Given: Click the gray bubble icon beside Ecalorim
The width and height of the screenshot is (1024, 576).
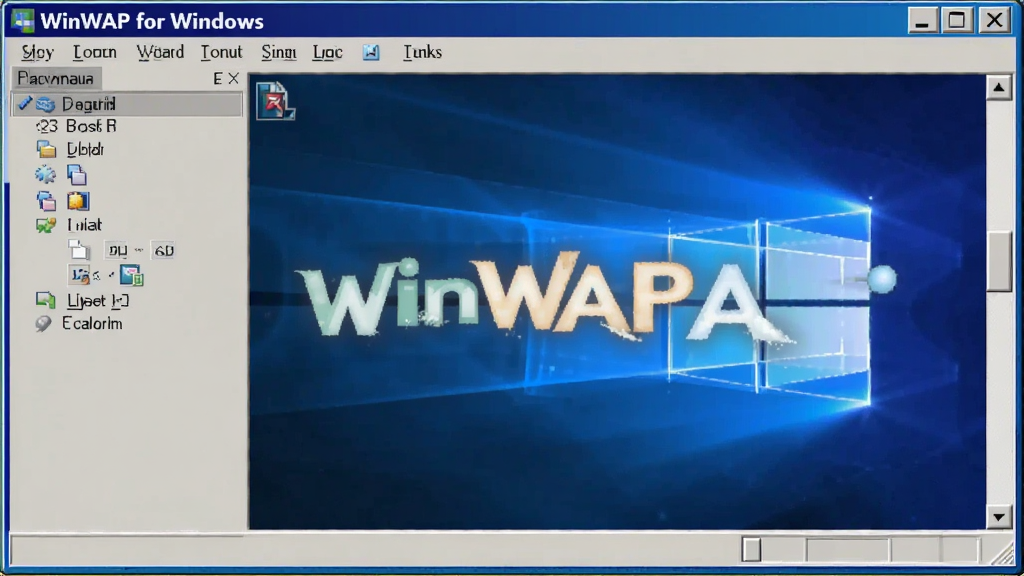Looking at the screenshot, I should click(44, 324).
